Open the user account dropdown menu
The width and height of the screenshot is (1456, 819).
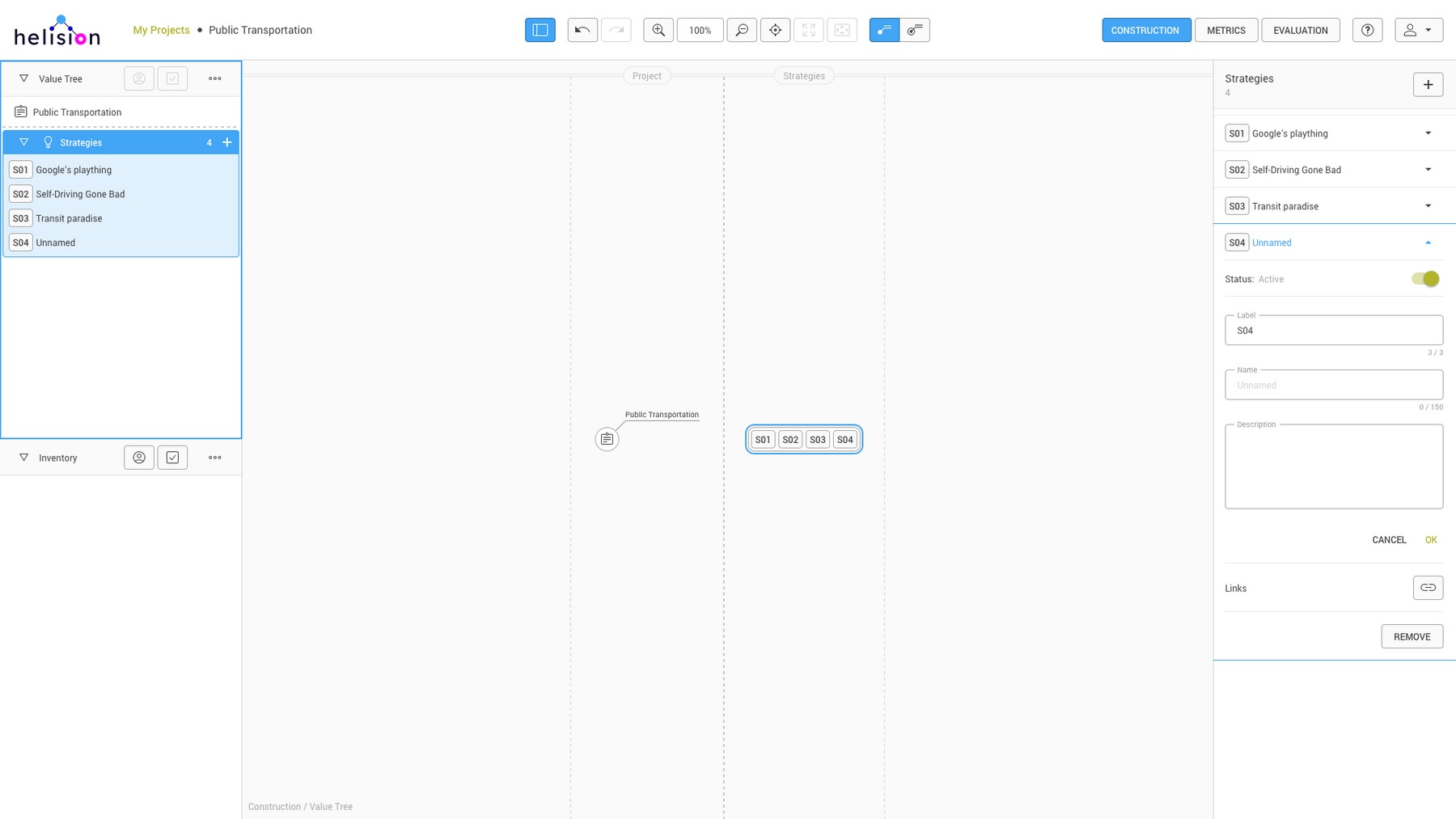click(x=1418, y=30)
